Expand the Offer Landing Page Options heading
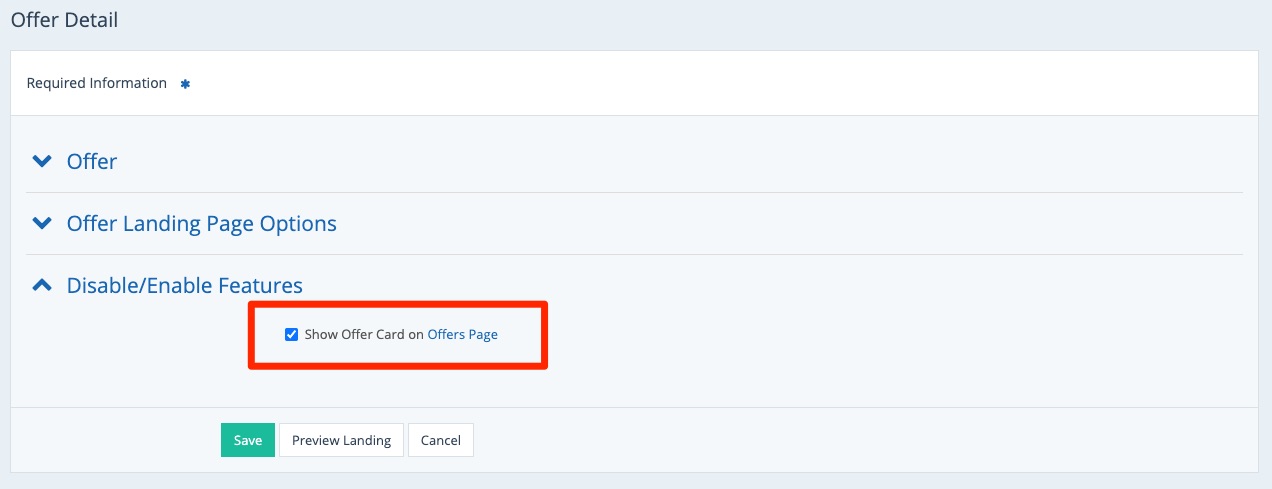 point(201,223)
